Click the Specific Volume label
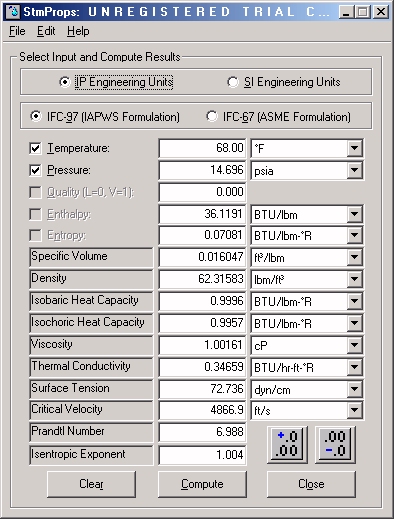The image size is (394, 519). 91,257
